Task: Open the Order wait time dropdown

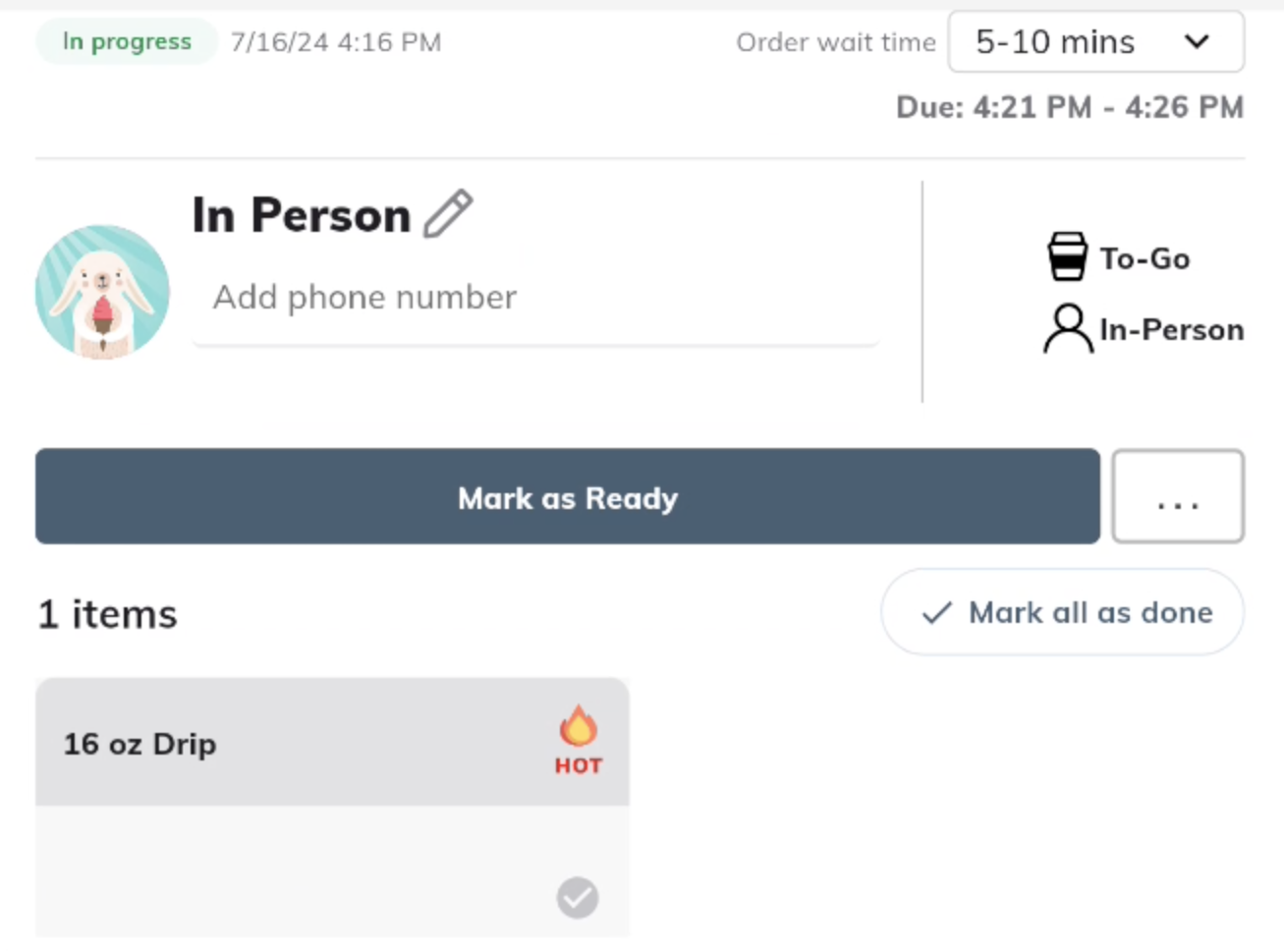Action: coord(1095,41)
